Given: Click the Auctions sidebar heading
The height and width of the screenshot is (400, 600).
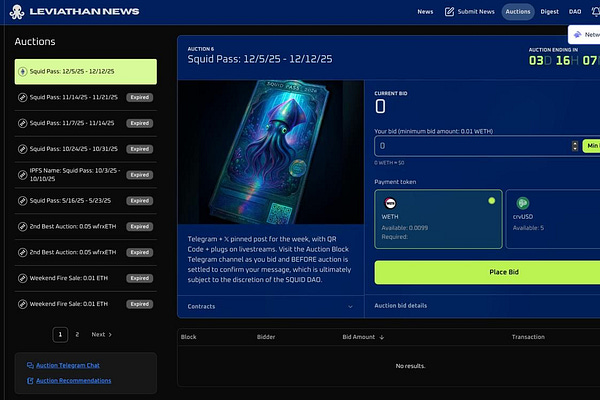Looking at the screenshot, I should [x=35, y=42].
